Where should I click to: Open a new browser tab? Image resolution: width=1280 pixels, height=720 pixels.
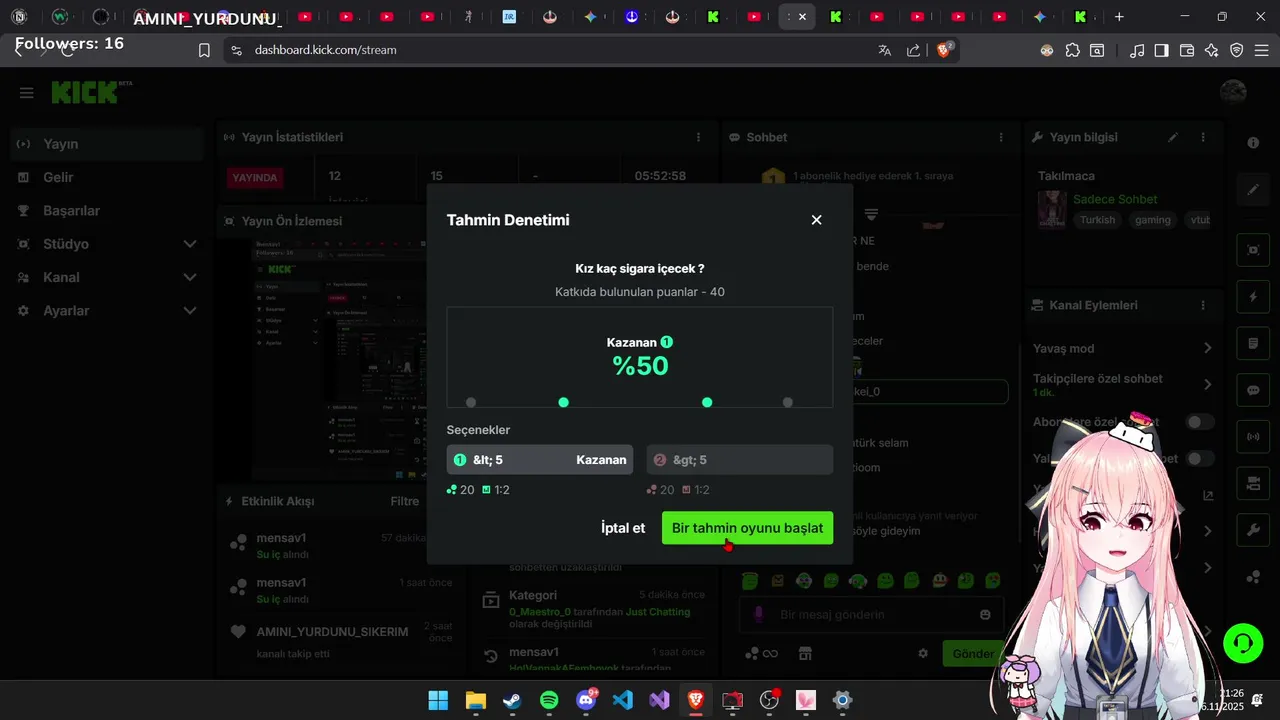click(x=1119, y=16)
